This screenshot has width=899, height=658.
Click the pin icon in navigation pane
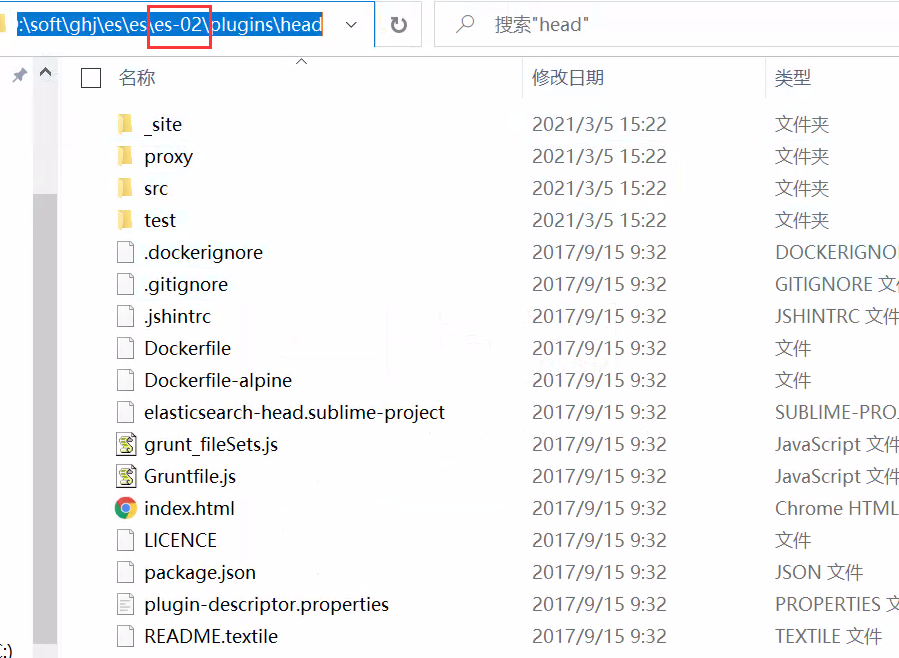pyautogui.click(x=19, y=75)
